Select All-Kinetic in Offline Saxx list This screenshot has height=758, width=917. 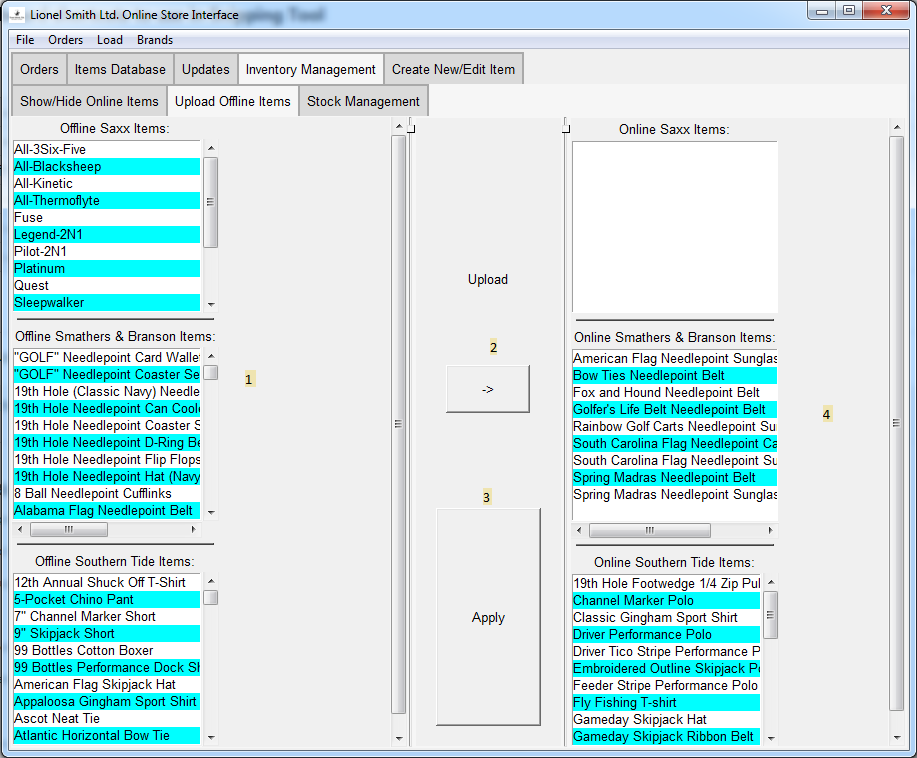106,183
